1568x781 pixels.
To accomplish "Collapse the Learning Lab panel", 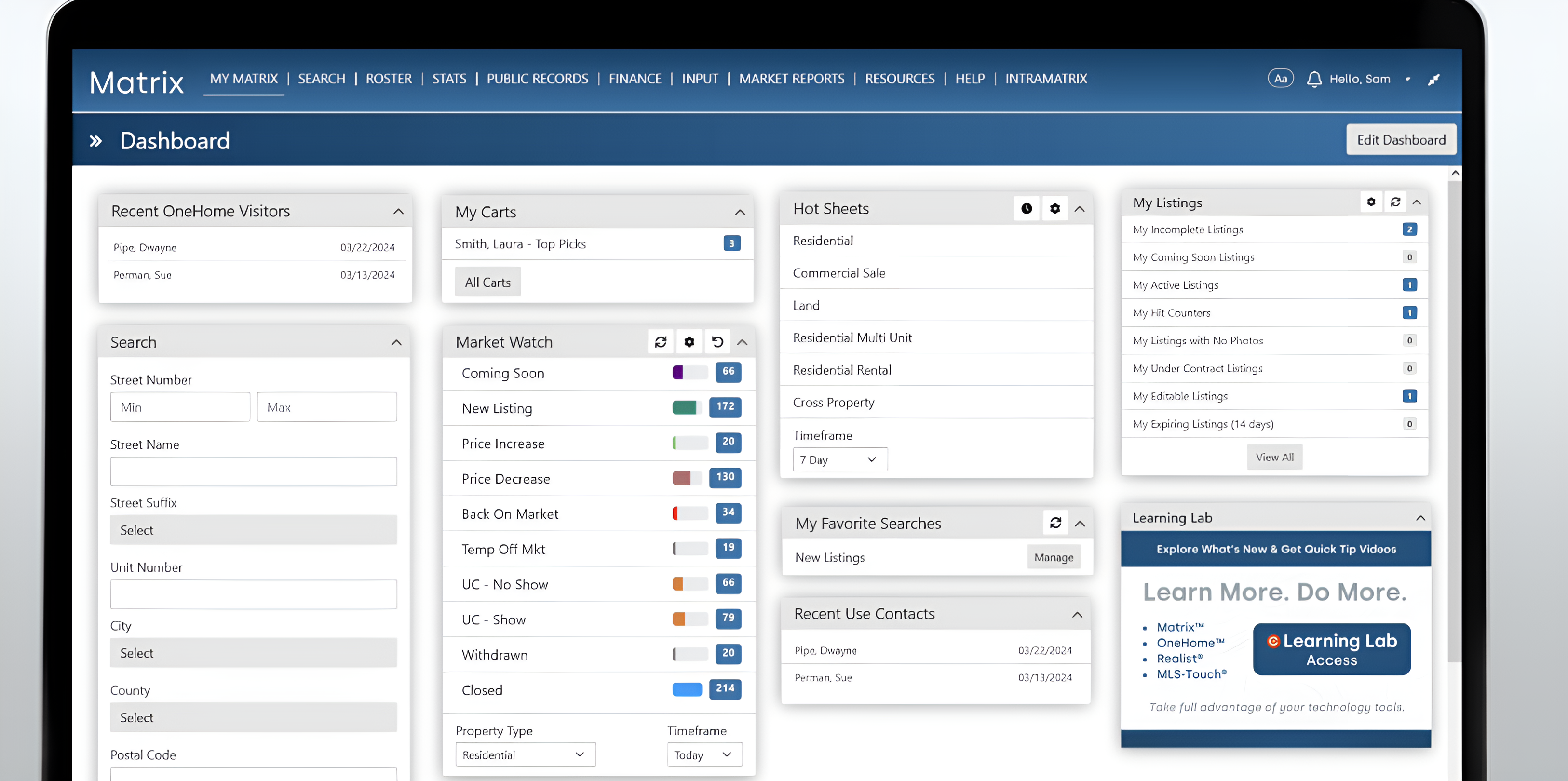I will coord(1420,518).
